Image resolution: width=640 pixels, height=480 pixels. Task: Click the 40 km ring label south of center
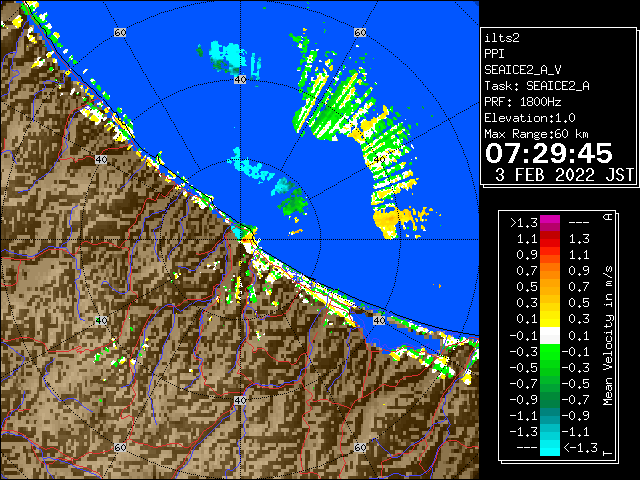pyautogui.click(x=240, y=400)
